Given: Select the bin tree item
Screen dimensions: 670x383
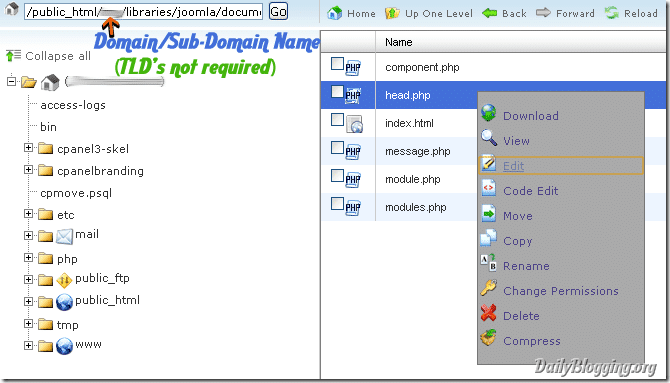Looking at the screenshot, I should [x=48, y=127].
